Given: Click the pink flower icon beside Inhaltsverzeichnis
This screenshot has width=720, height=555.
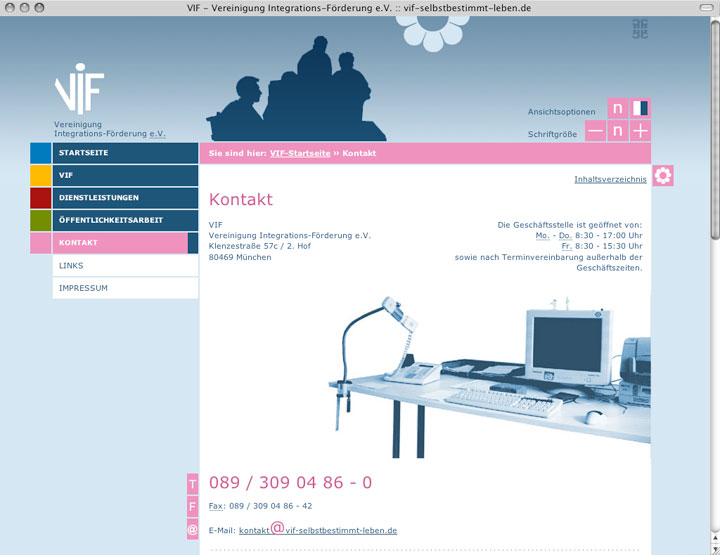Looking at the screenshot, I should tap(662, 176).
